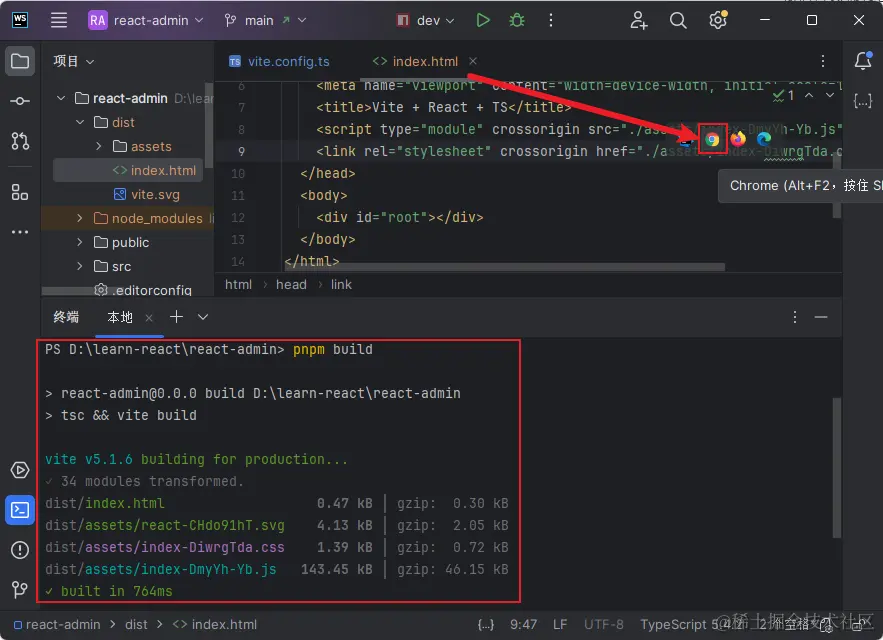
Task: Open the main branch dropdown
Action: point(265,20)
